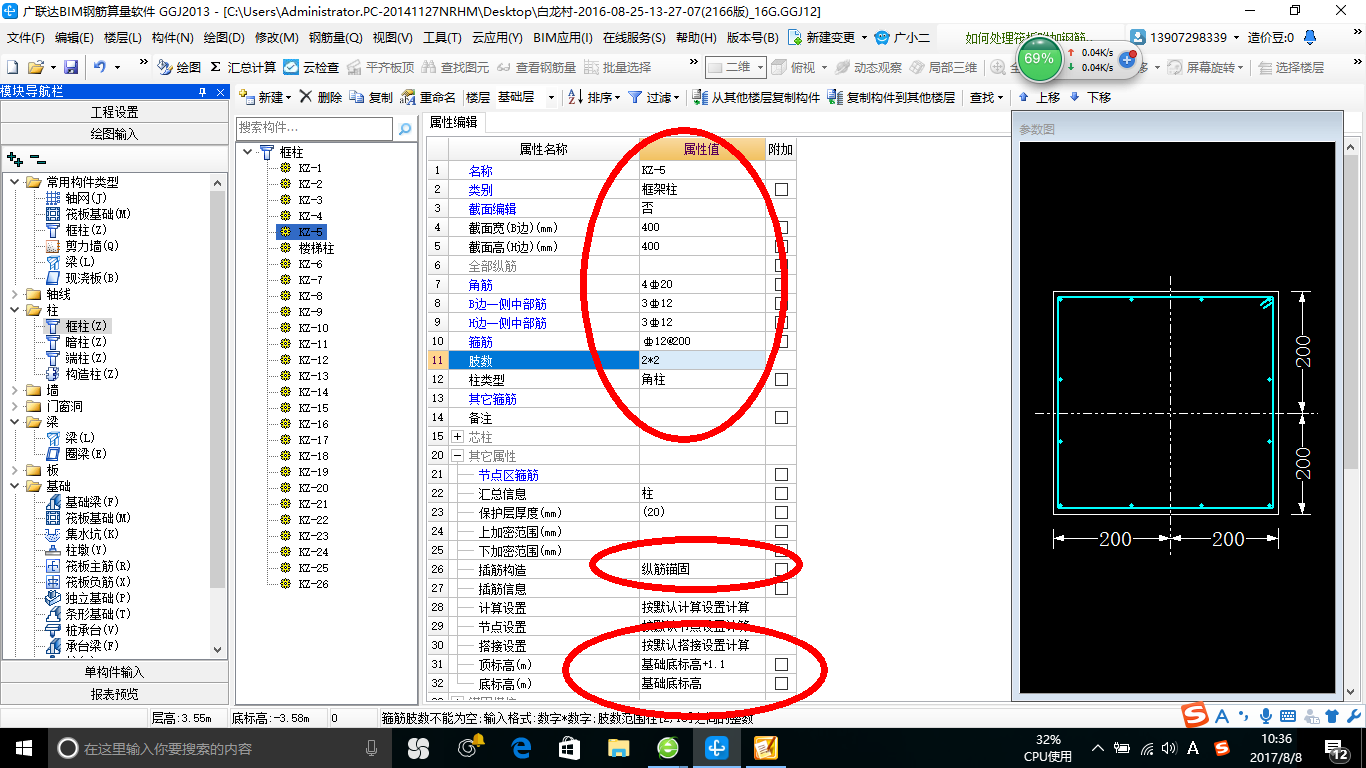Switch to 属性编辑 tab
The image size is (1366, 768).
[x=453, y=122]
